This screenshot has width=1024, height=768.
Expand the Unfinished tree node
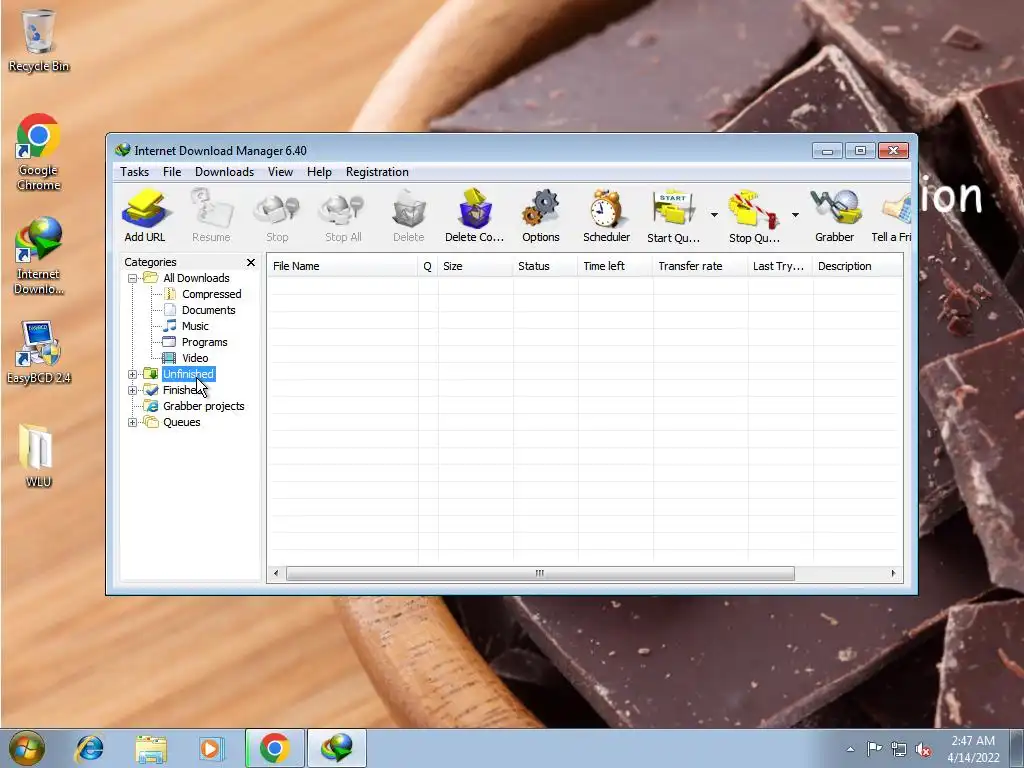133,374
